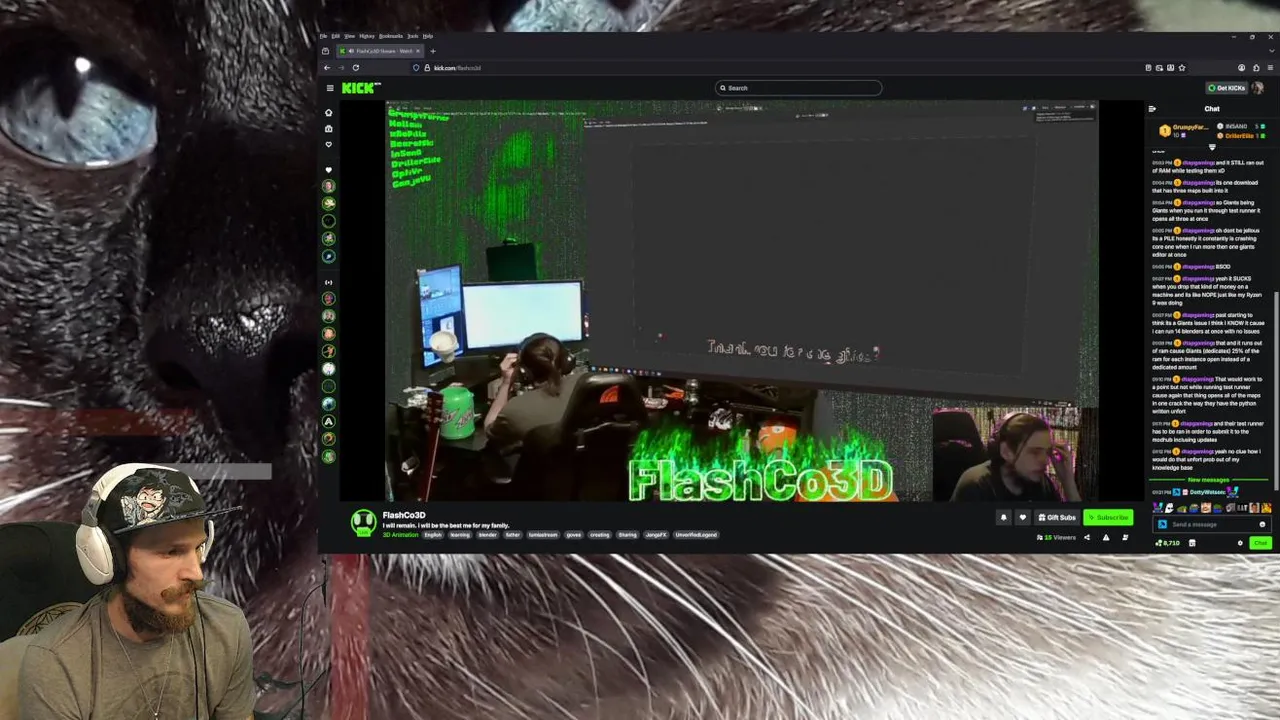The height and width of the screenshot is (720, 1280).
Task: Click New messages banner in chat
Action: [1209, 480]
